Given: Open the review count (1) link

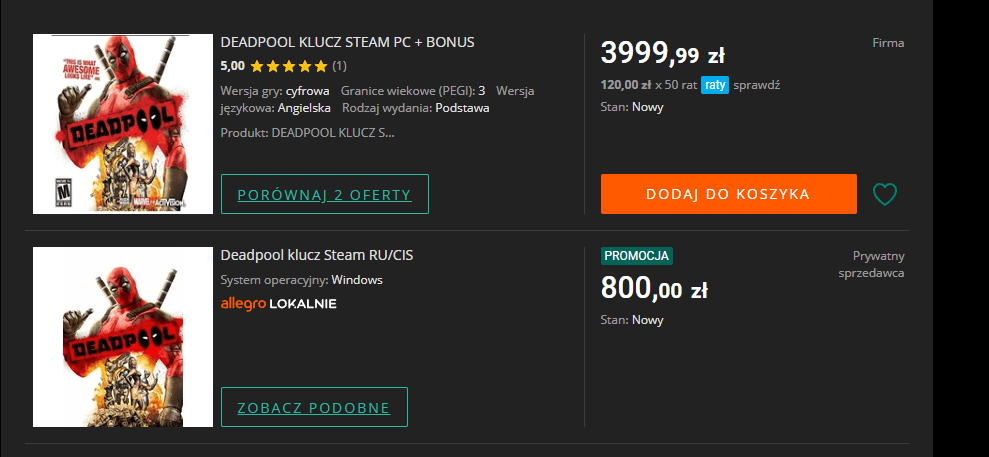Looking at the screenshot, I should pyautogui.click(x=340, y=67).
